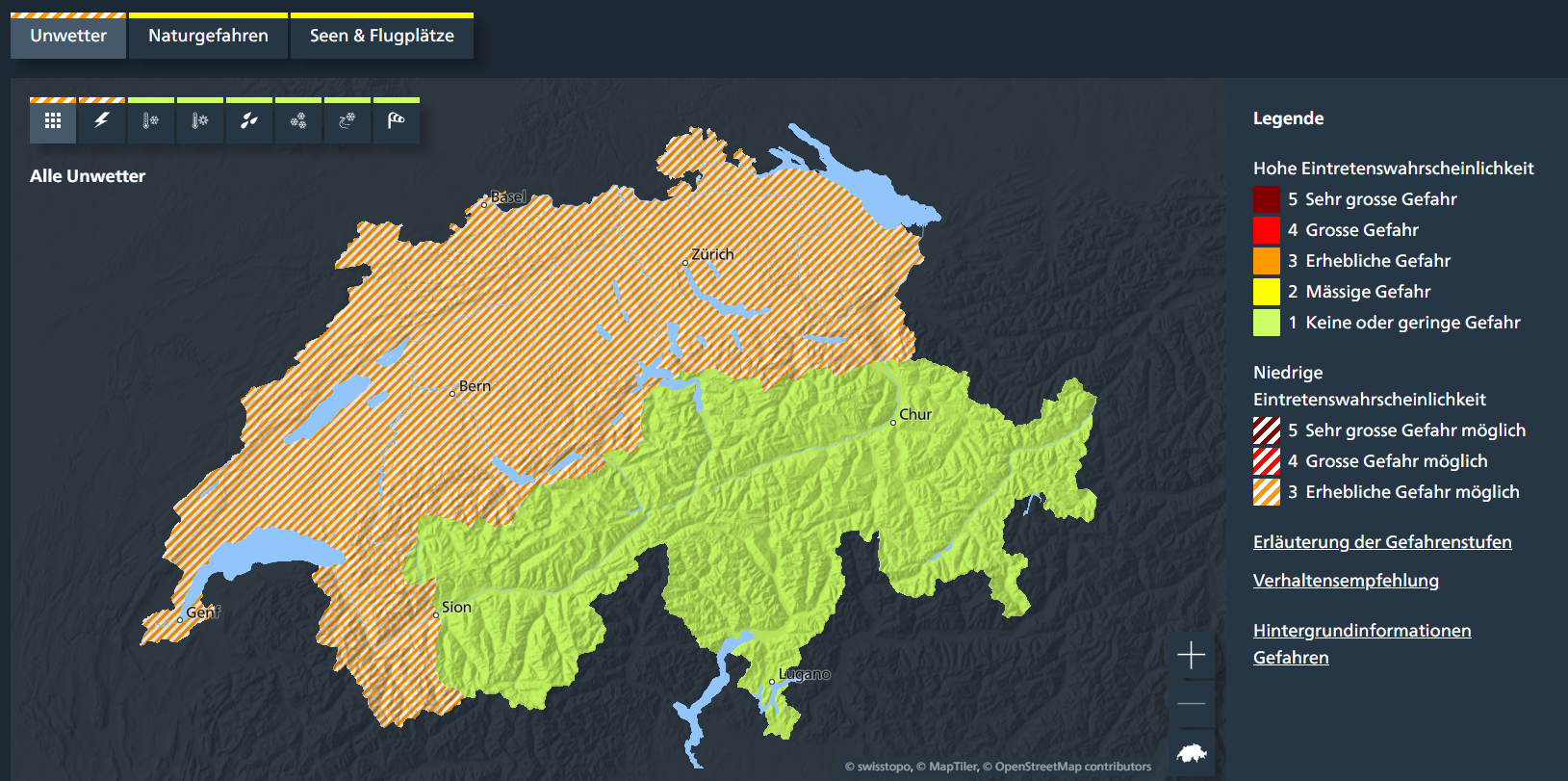Open the Naturgefahren tab

(x=208, y=37)
